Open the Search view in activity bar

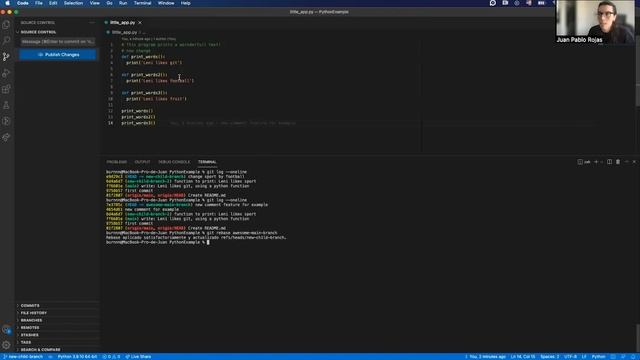tap(6, 40)
